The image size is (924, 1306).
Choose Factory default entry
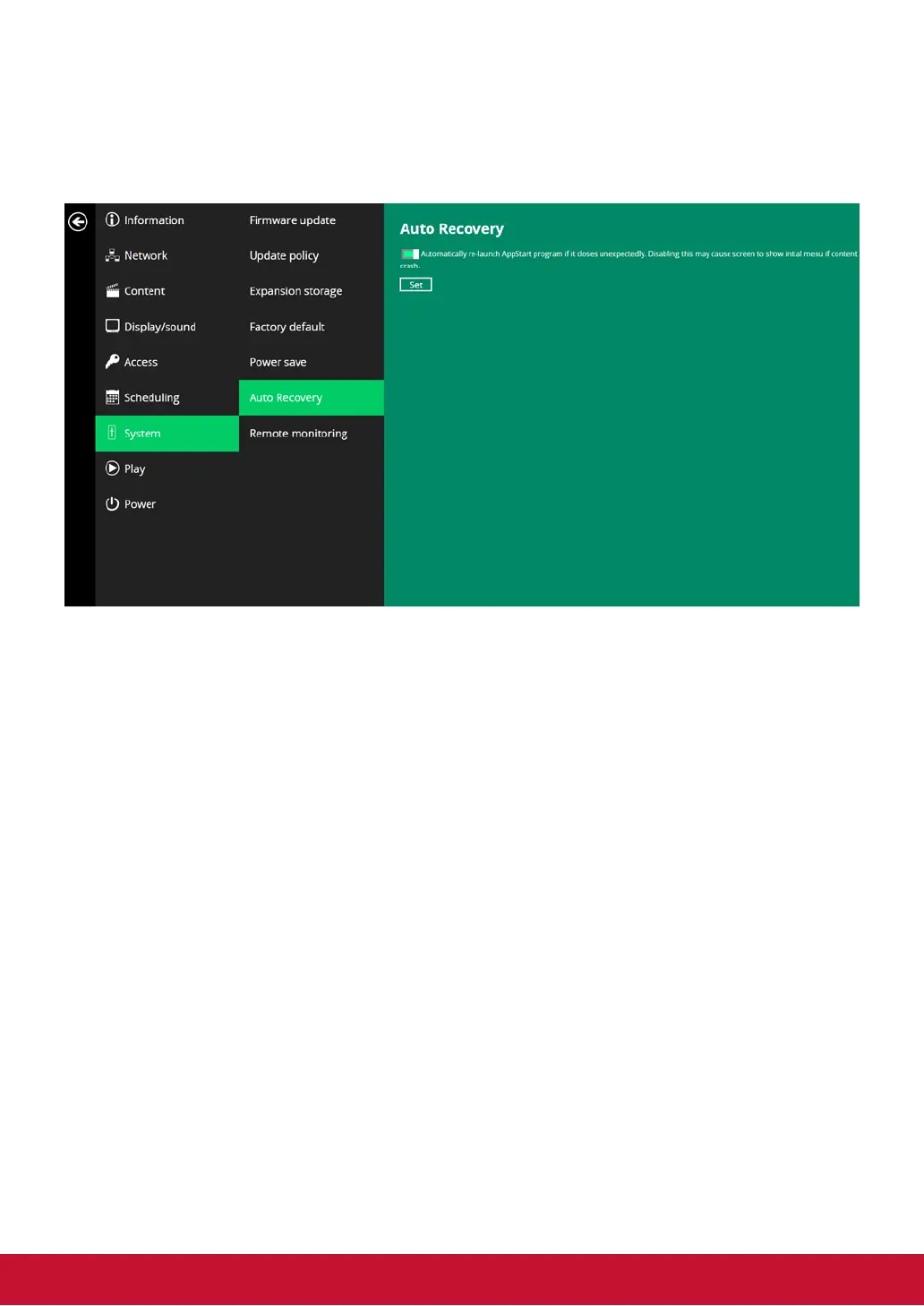pos(287,327)
